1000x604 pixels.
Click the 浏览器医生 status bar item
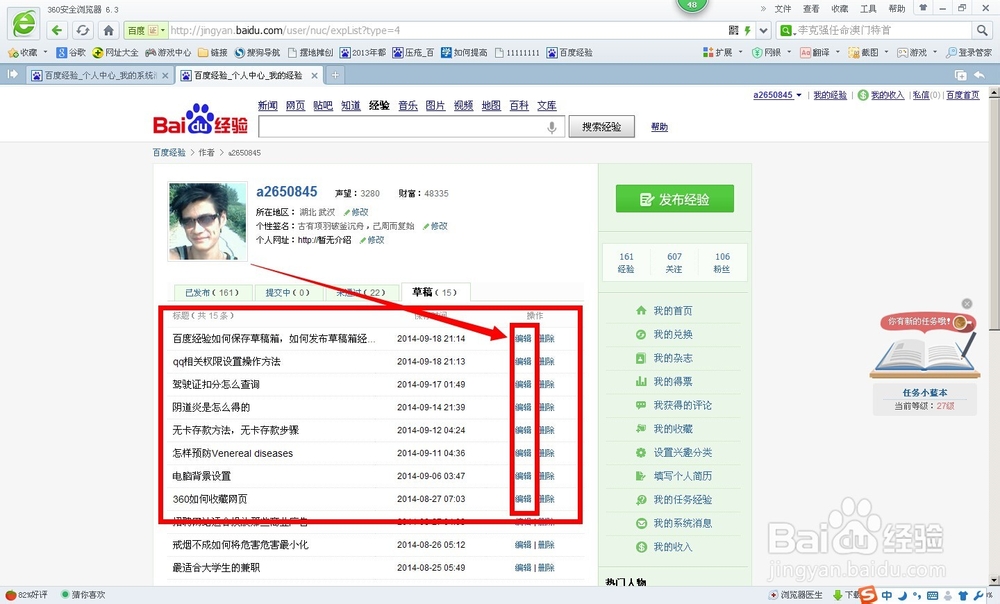point(796,594)
